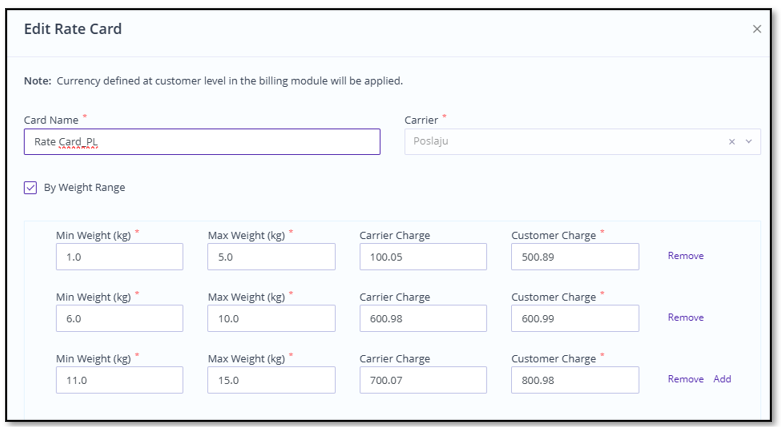Edit the Customer Charge value 800.98
The height and width of the screenshot is (427, 781).
(x=575, y=380)
